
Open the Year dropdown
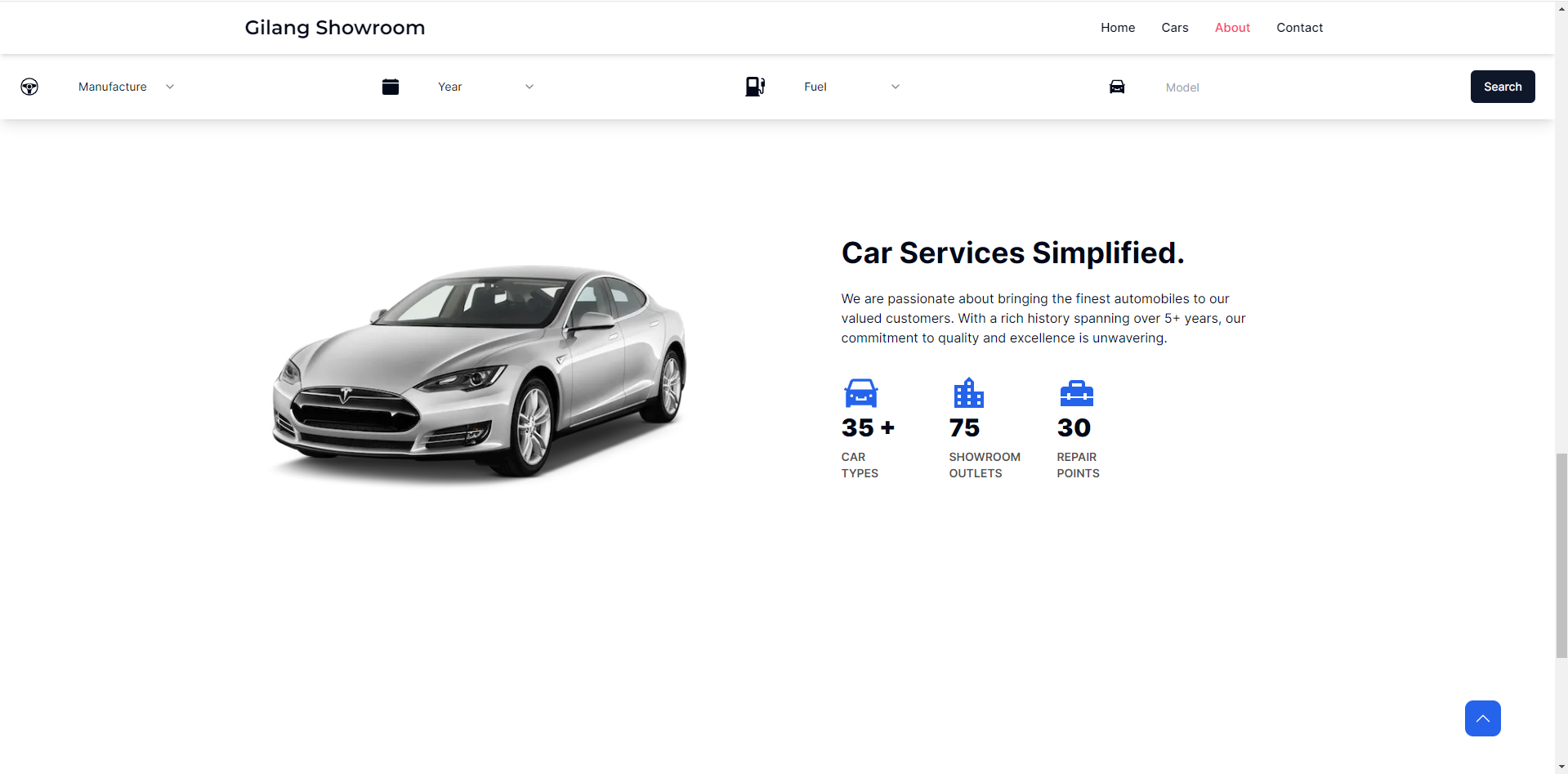pos(486,87)
